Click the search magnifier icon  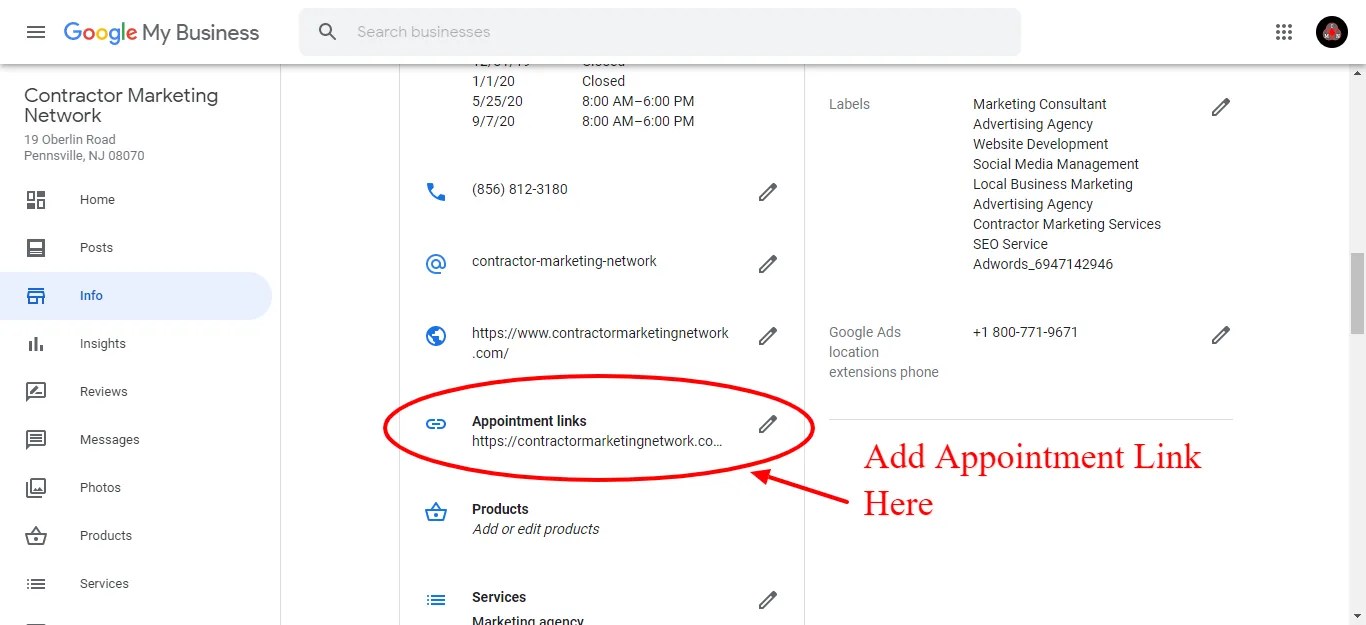click(328, 32)
